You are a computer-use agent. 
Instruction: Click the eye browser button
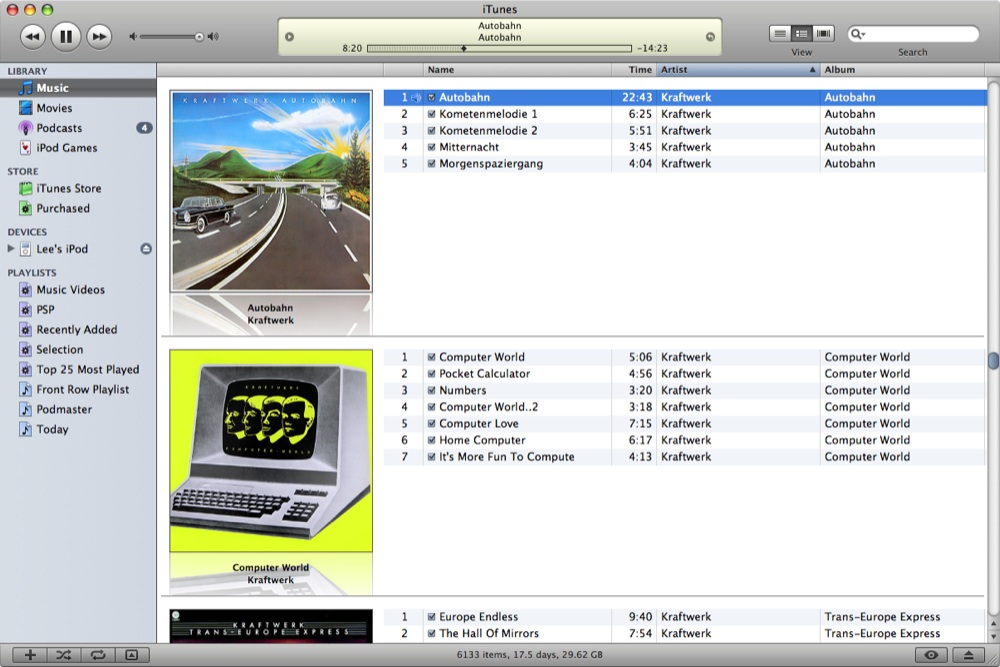click(931, 655)
